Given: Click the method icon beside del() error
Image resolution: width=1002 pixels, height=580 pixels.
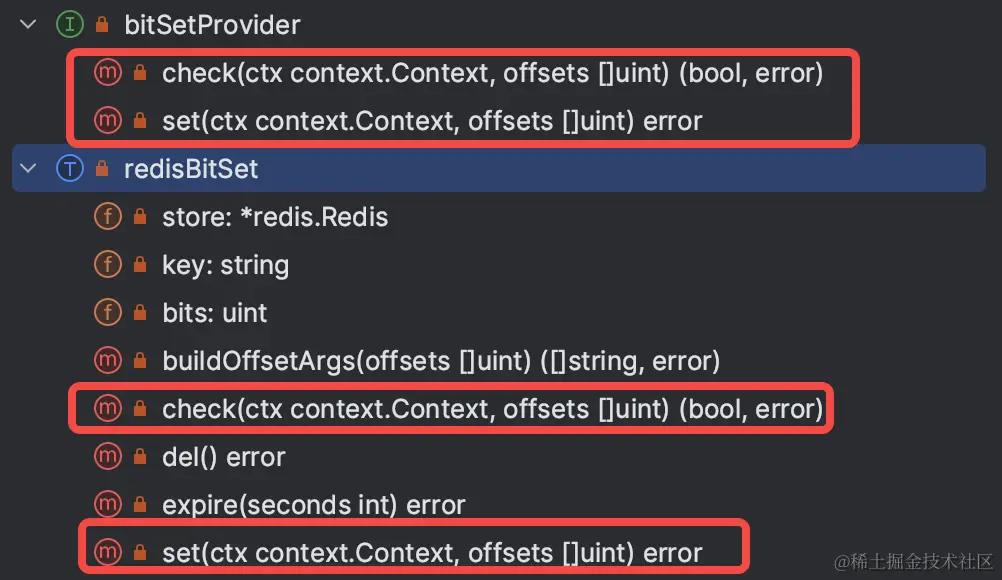Looking at the screenshot, I should 107,457.
